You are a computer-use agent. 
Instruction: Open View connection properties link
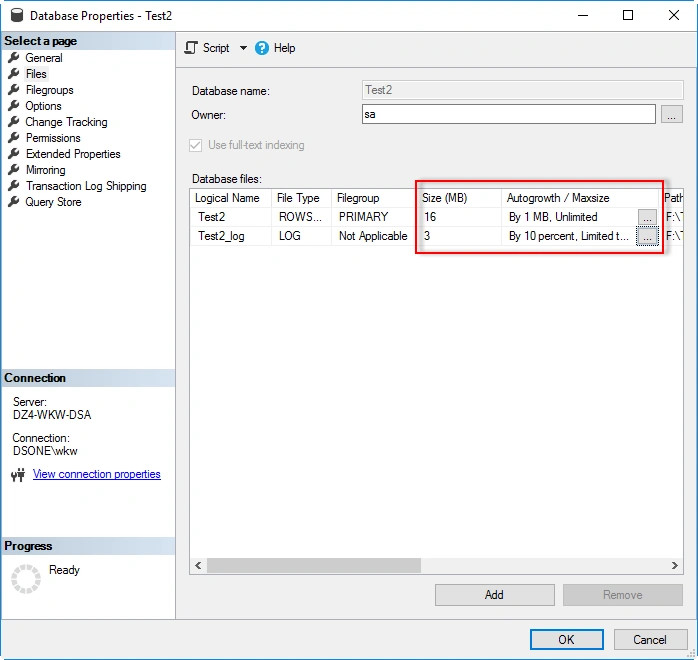97,474
